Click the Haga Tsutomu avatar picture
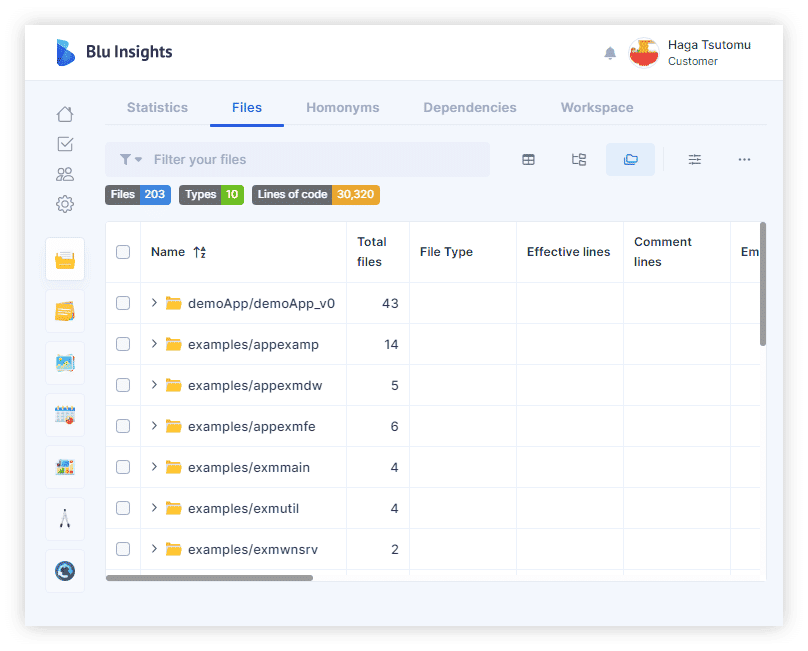 (644, 53)
